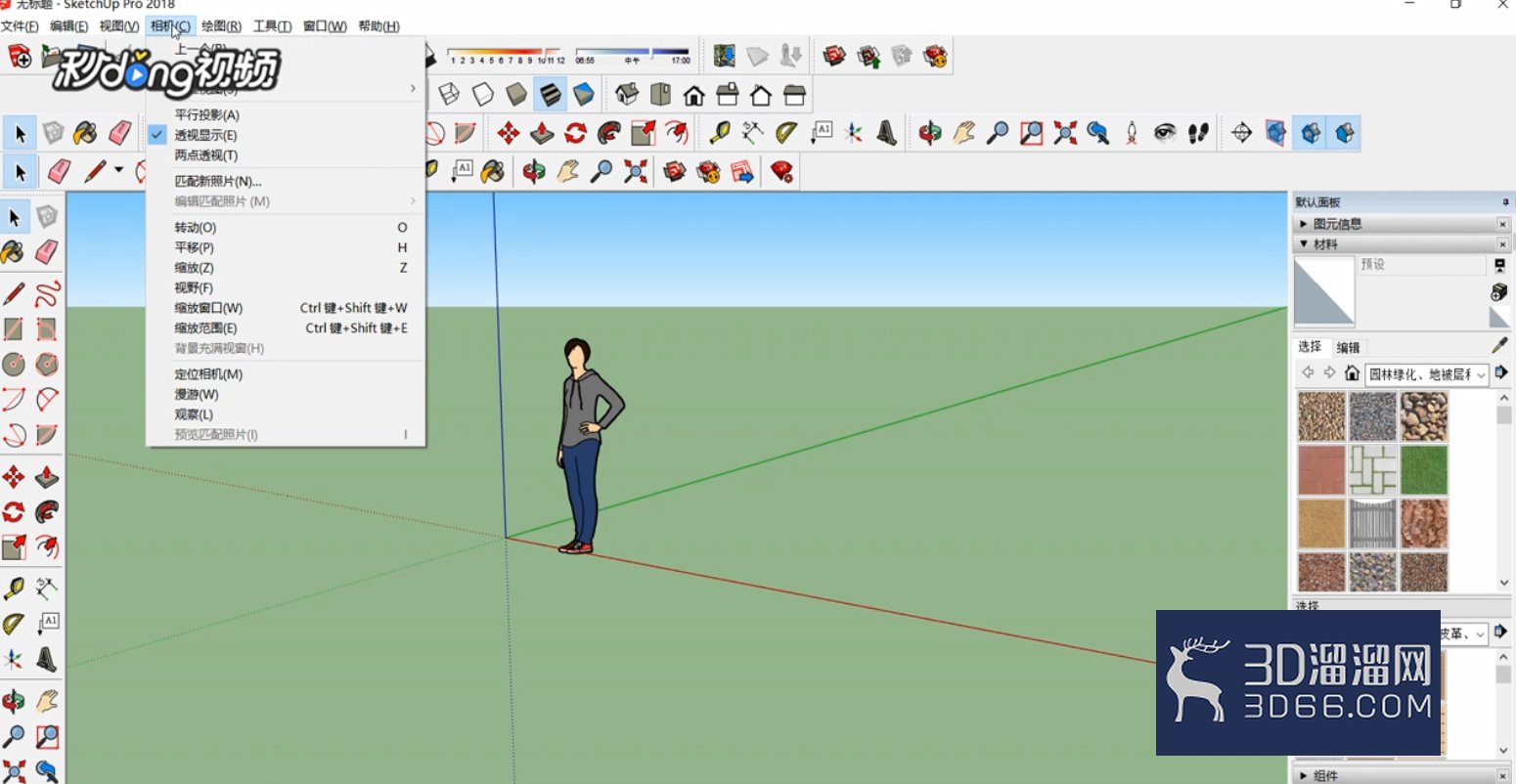The height and width of the screenshot is (784, 1516).
Task: Switch to the 编辑 tab in materials
Action: pos(1348,347)
